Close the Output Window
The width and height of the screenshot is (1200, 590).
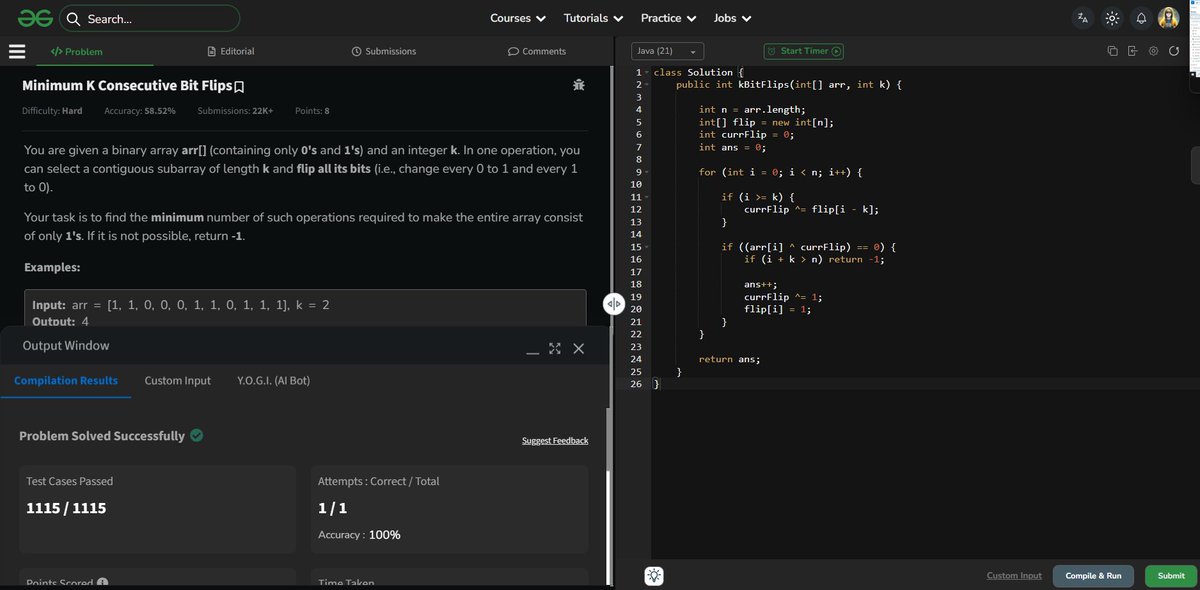pos(579,348)
